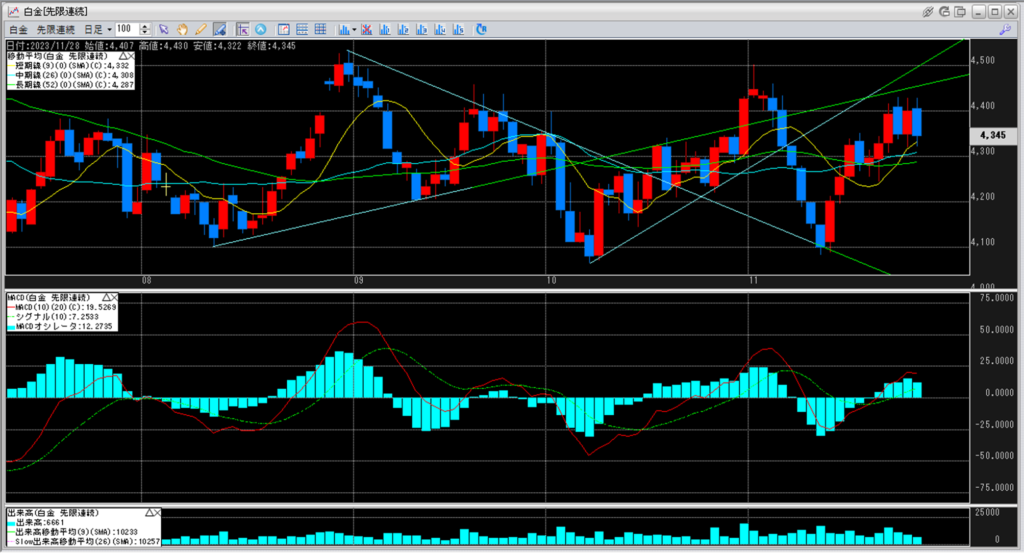The image size is (1024, 553).
Task: Open the 先限連続 contract month selector
Action: tap(55, 29)
